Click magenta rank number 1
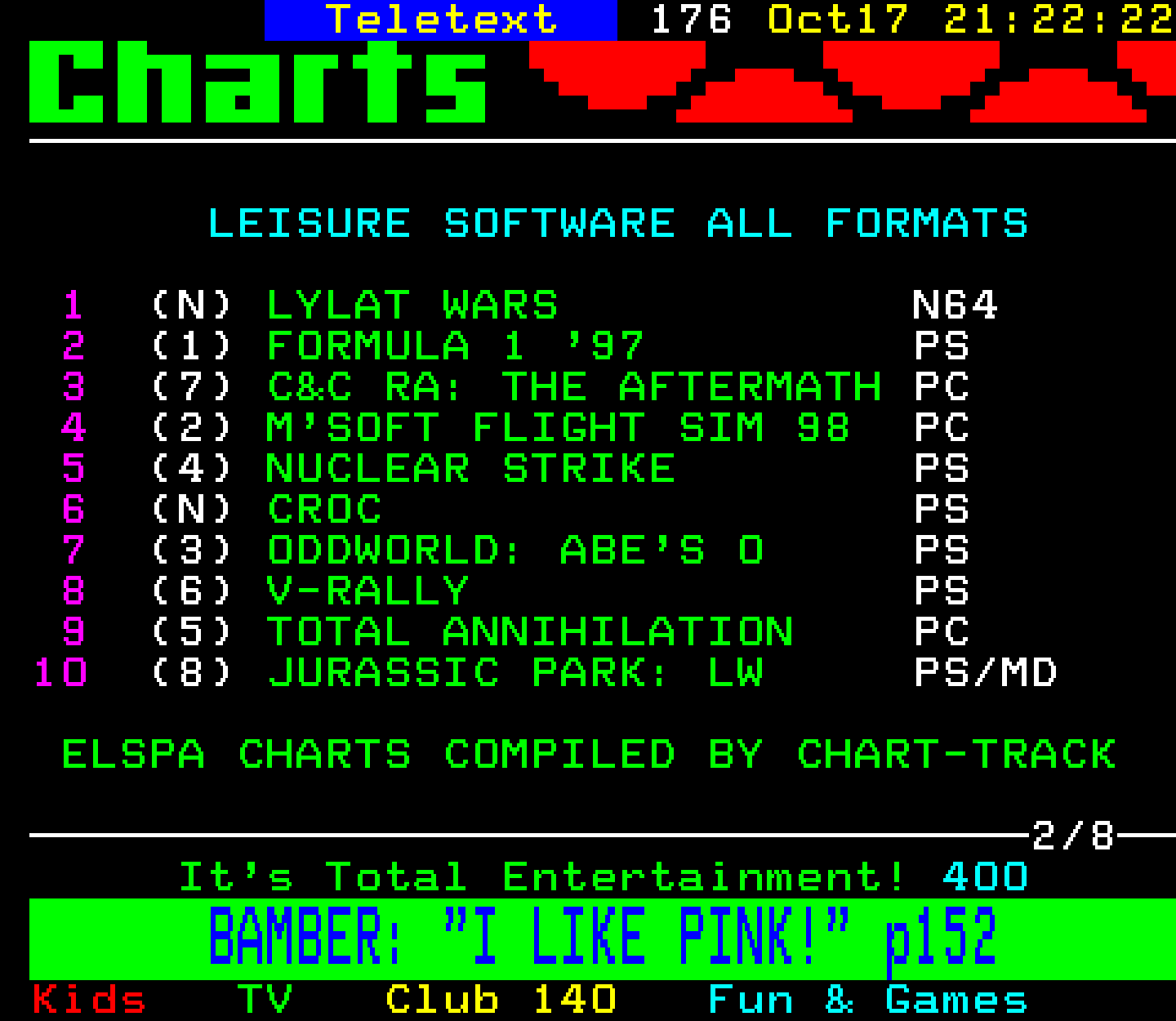This screenshot has height=1021, width=1176. [73, 305]
